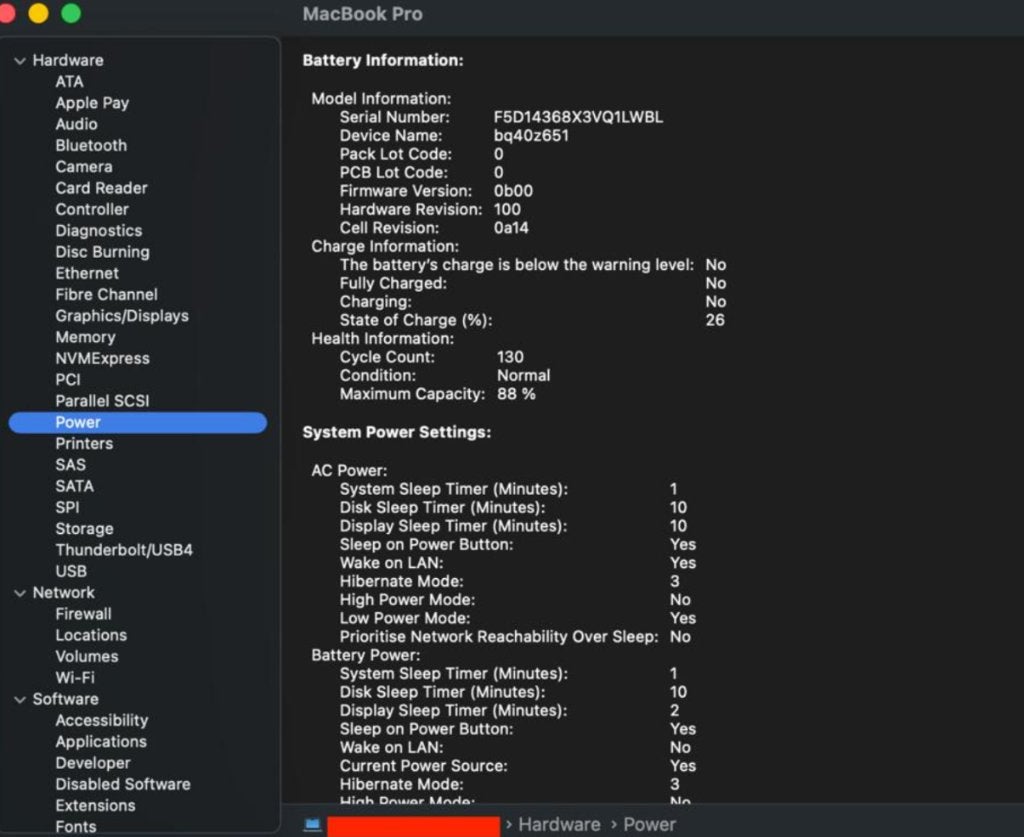
Task: Click Hardware in the bottom path bar
Action: [x=559, y=825]
